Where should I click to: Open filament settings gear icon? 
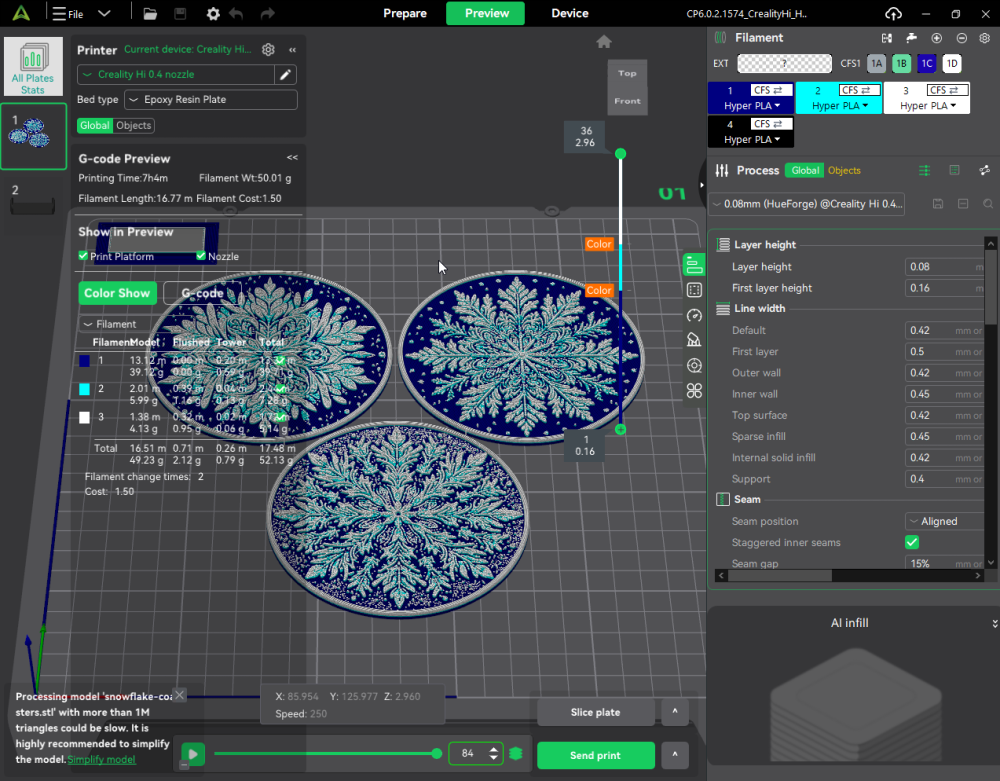tap(985, 38)
